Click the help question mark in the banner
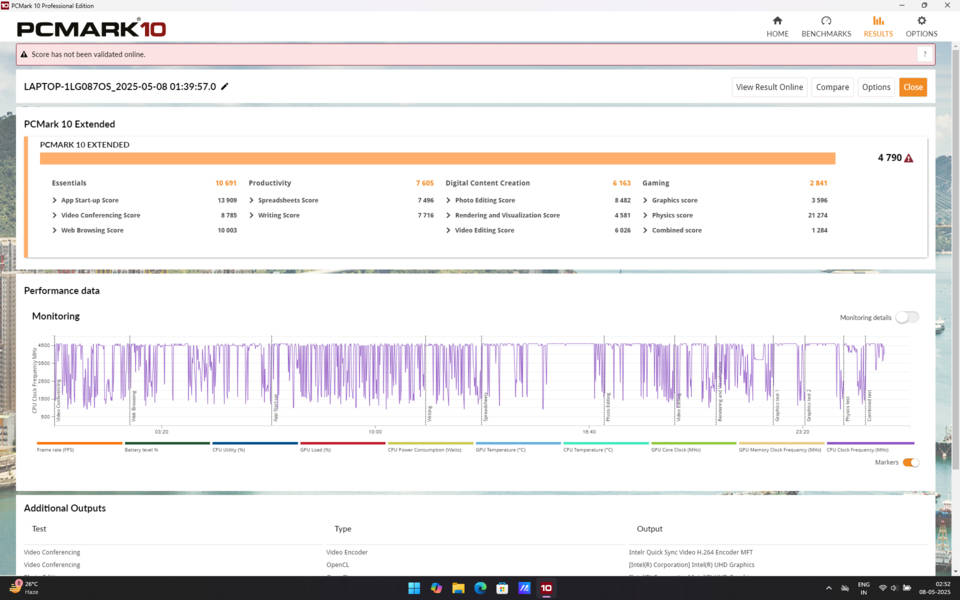The height and width of the screenshot is (600, 960). (x=924, y=54)
